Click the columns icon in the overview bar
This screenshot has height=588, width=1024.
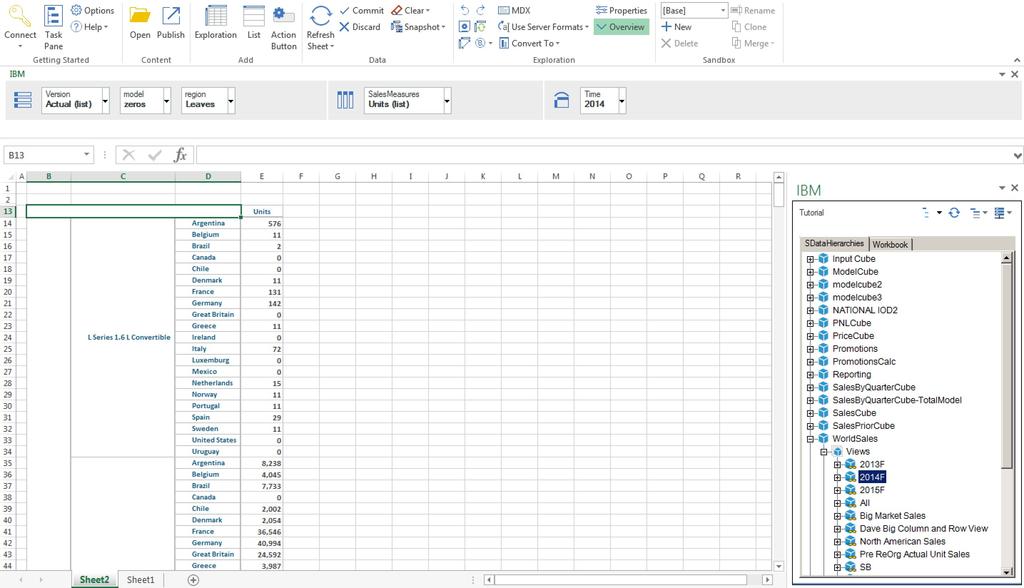click(x=345, y=100)
